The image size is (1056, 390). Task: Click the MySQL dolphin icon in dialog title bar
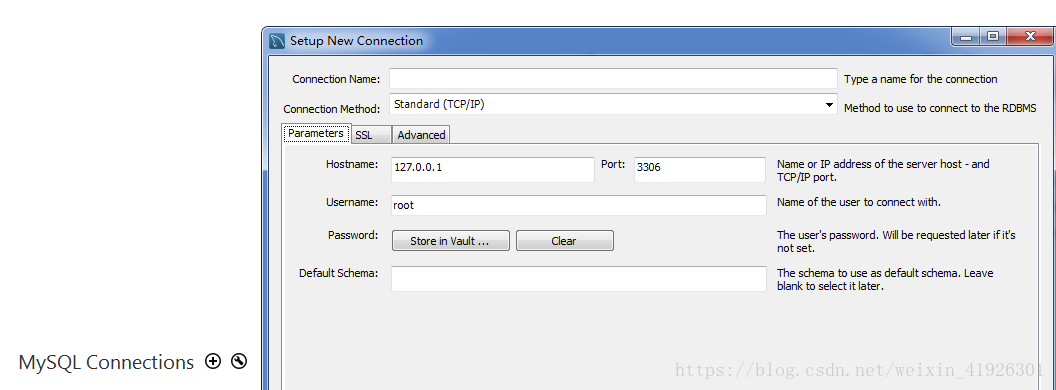coord(277,40)
